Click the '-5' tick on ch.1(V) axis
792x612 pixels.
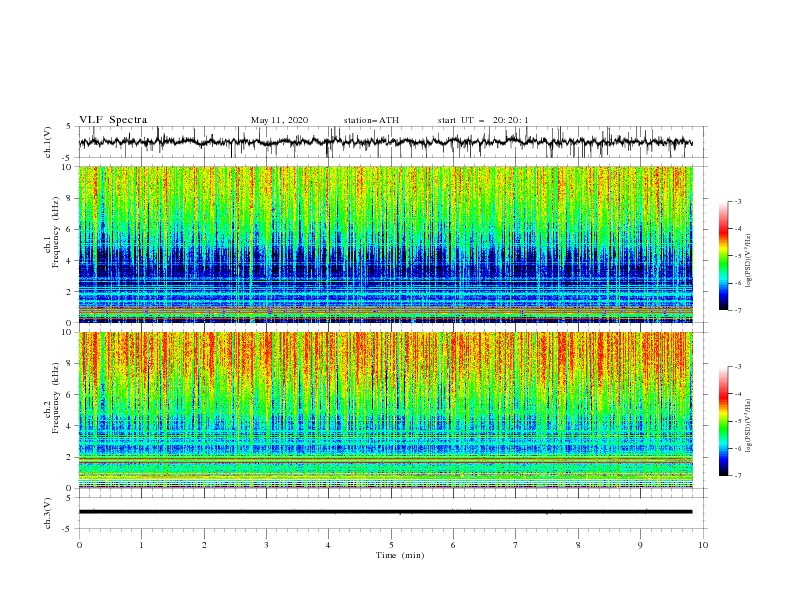coord(68,158)
